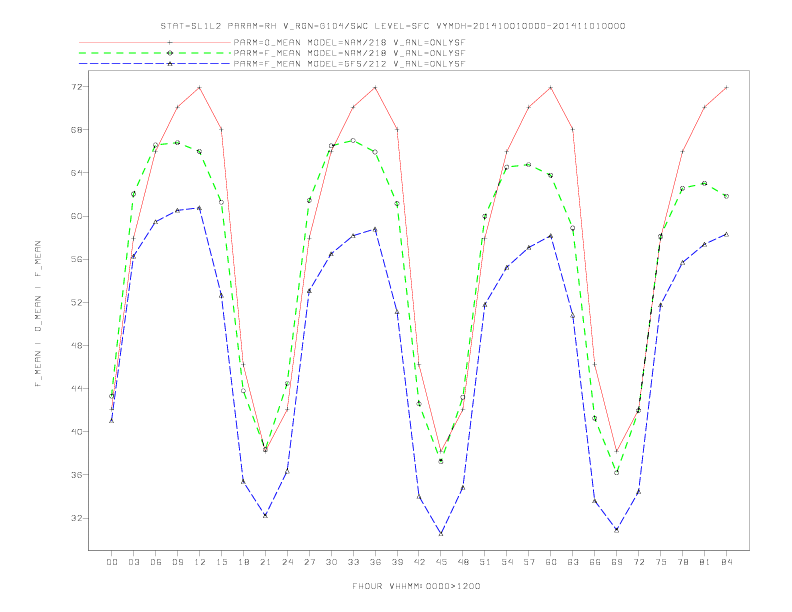Click the blue dashed legend line sample
Image resolution: width=792 pixels, height=612 pixels.
tap(155, 64)
